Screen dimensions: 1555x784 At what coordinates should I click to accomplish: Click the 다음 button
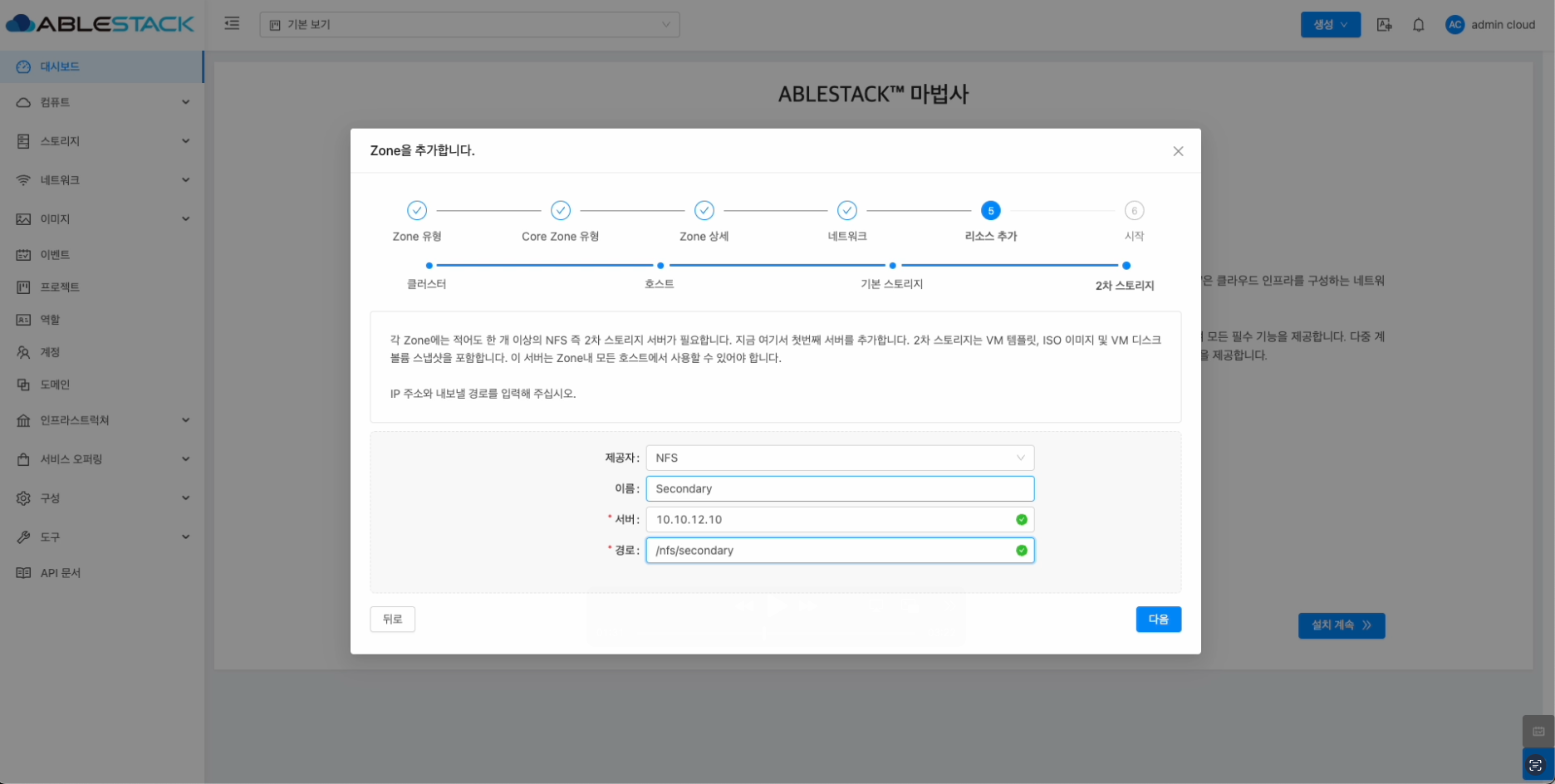point(1158,620)
